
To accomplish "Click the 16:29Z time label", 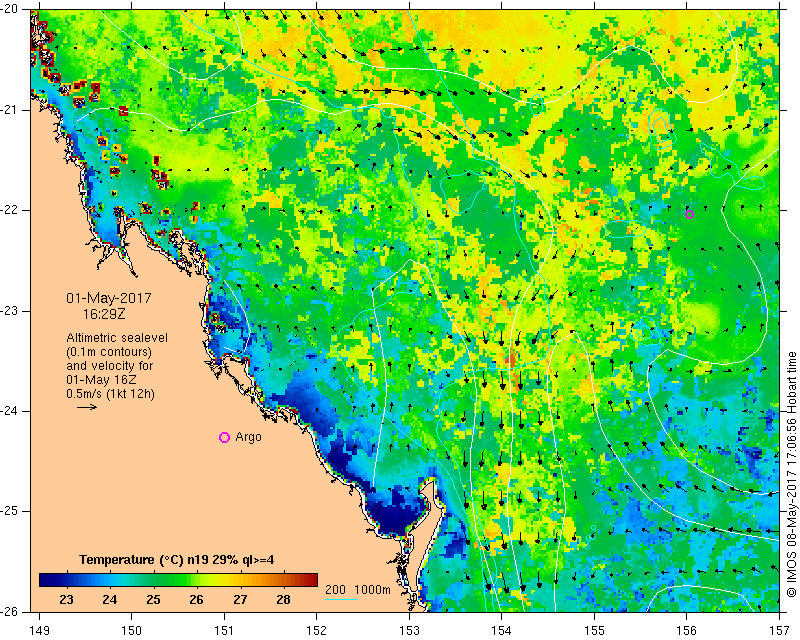I will pyautogui.click(x=104, y=314).
